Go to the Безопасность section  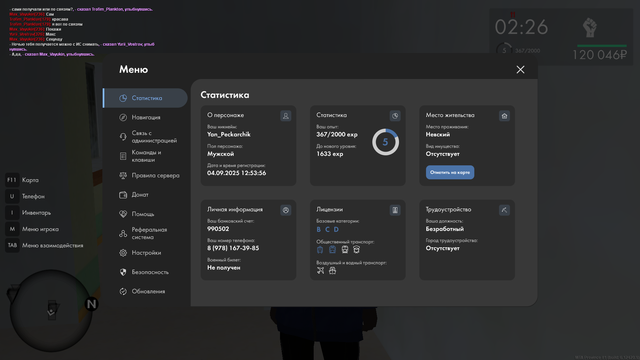(145, 272)
